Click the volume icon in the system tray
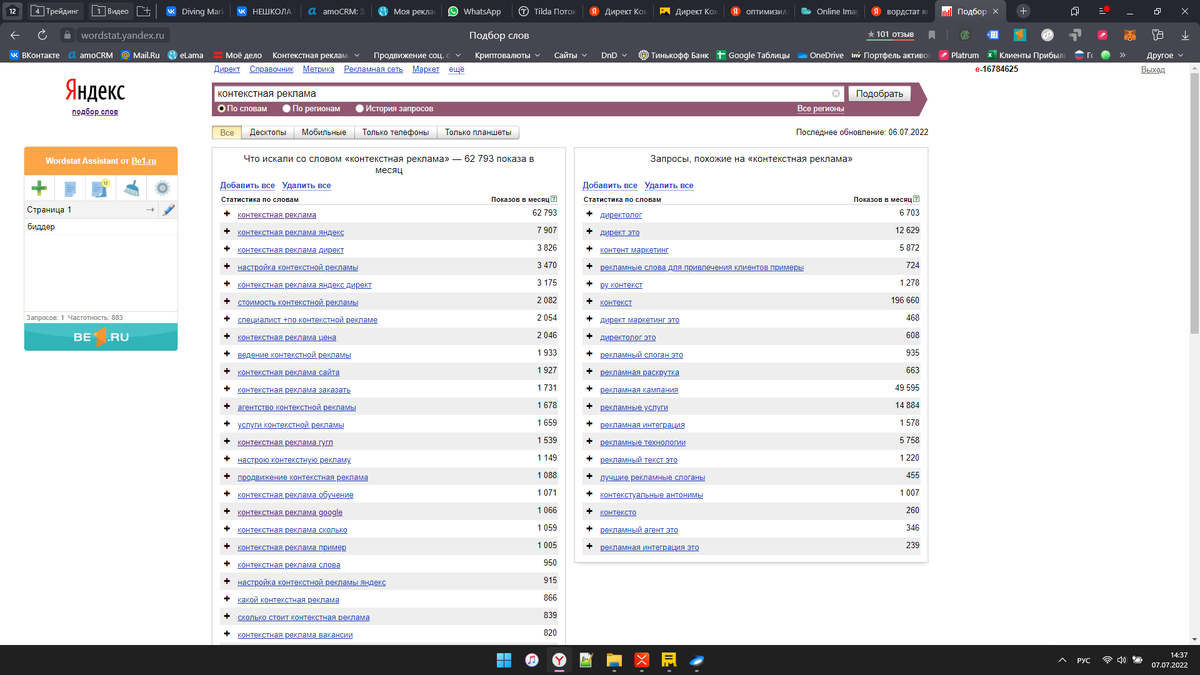This screenshot has width=1200, height=675. (1122, 660)
